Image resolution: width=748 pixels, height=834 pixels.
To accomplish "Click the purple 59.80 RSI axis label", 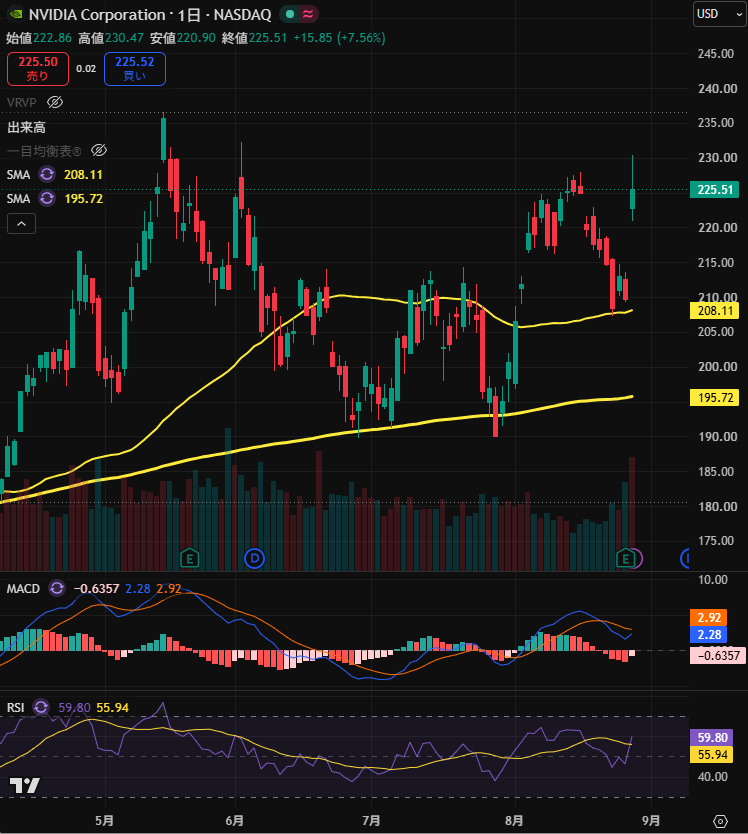I will click(712, 737).
